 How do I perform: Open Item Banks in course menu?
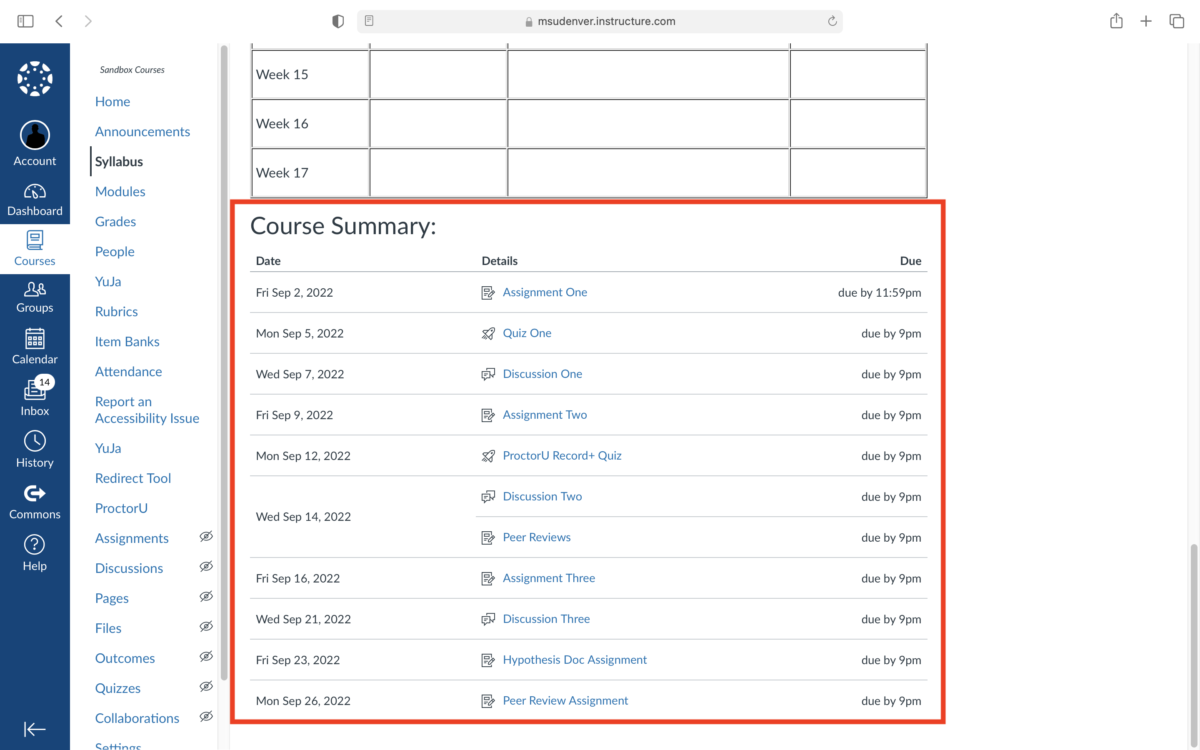pos(127,341)
